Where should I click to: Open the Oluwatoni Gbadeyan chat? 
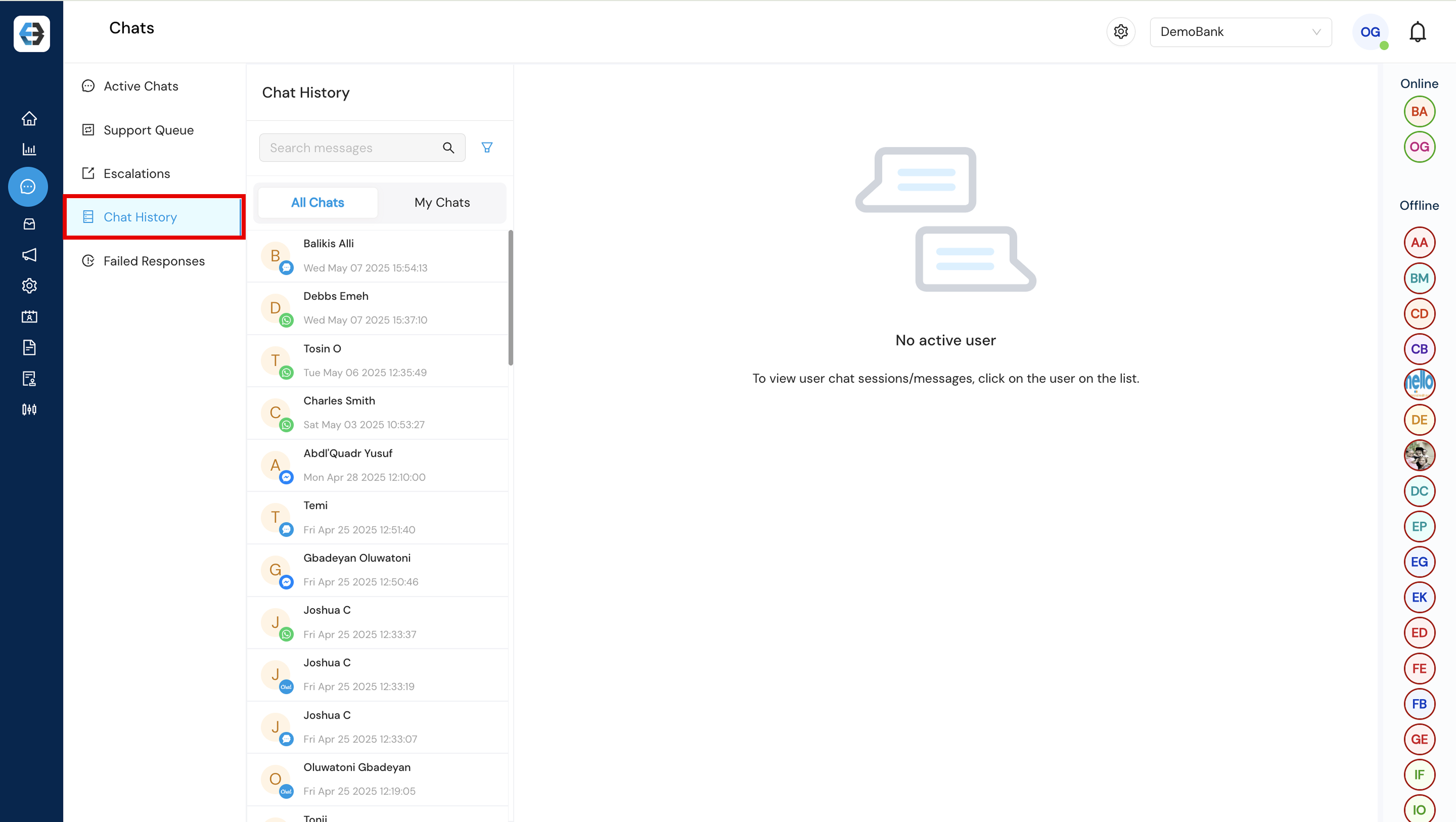[377, 779]
